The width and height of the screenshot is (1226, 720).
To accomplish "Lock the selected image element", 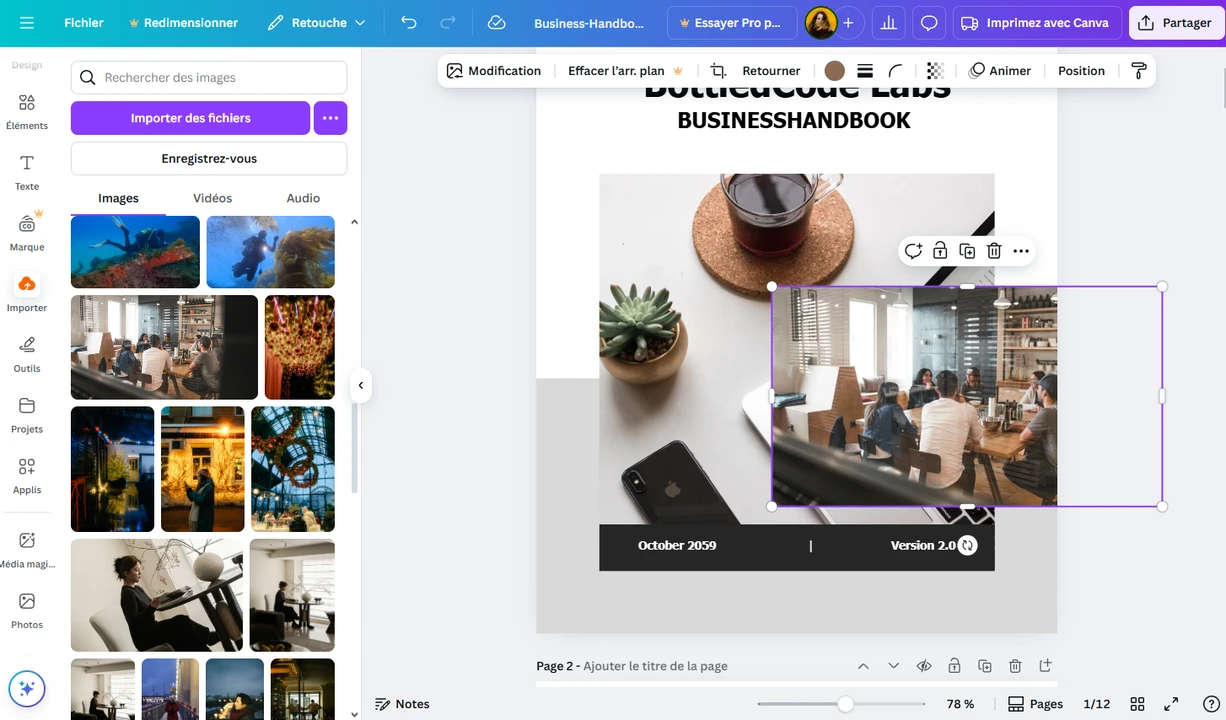I will [940, 251].
